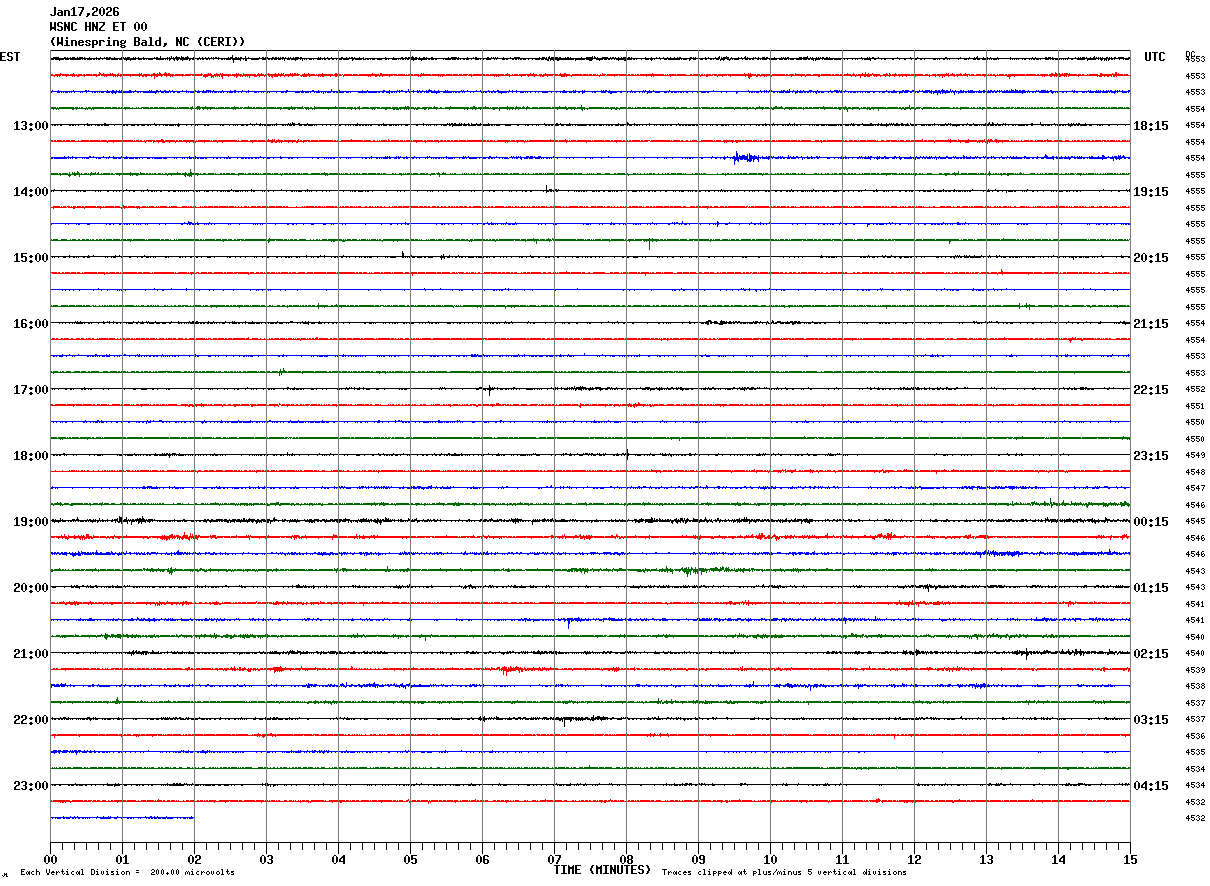Viewport: 1210px width, 886px height.
Task: Click the 00:15 UTC row label
Action: 1151,522
